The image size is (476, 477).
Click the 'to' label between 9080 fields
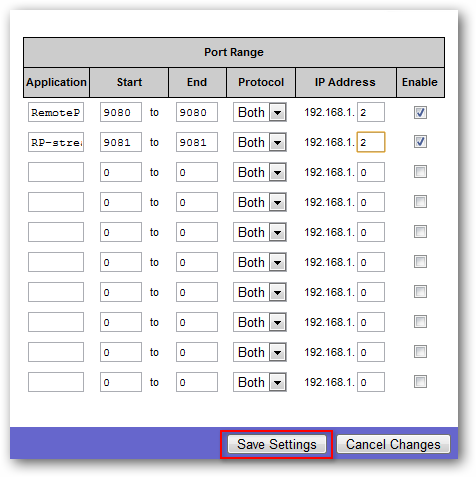(154, 113)
